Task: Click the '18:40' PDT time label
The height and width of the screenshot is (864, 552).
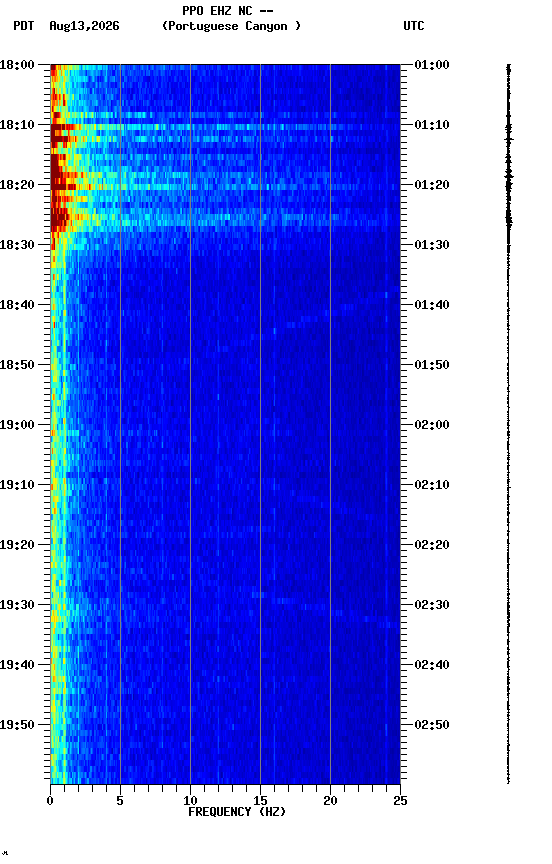Action: [x=17, y=305]
